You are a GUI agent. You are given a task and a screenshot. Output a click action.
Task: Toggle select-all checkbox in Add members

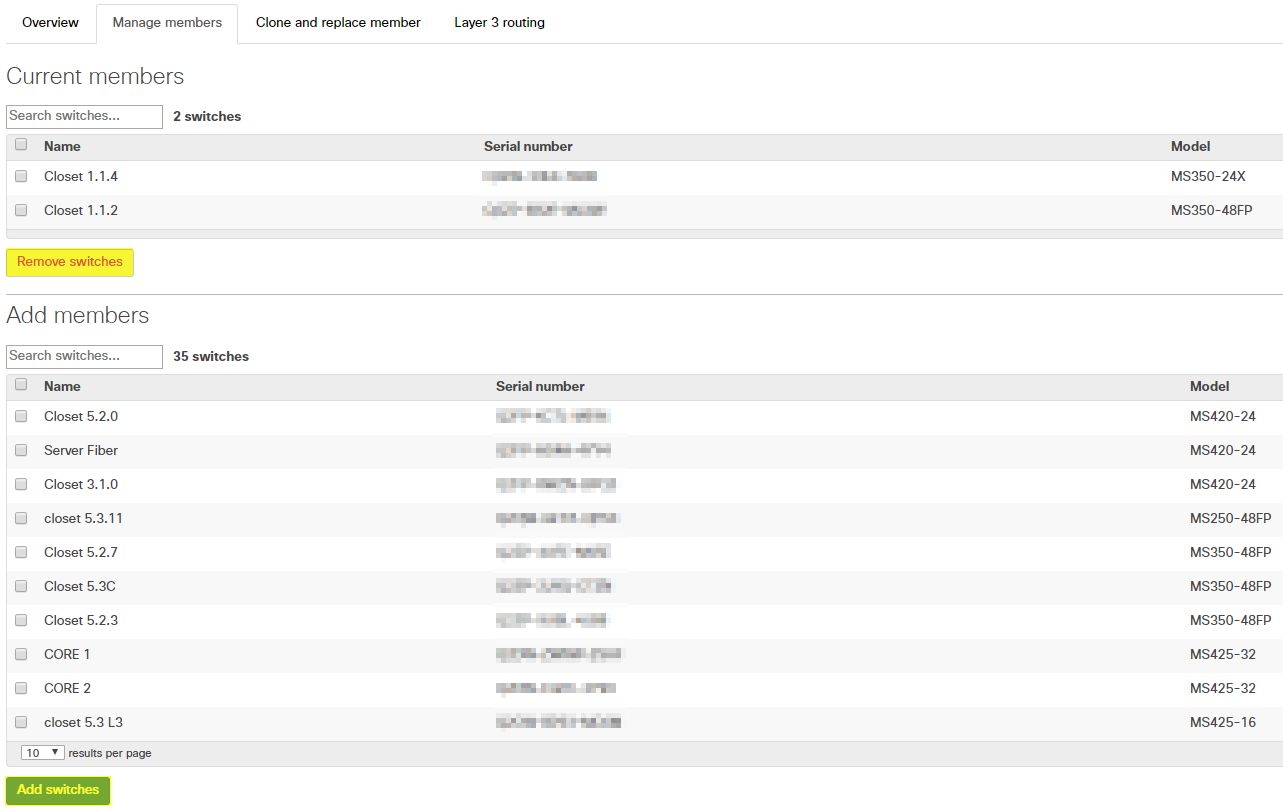21,385
